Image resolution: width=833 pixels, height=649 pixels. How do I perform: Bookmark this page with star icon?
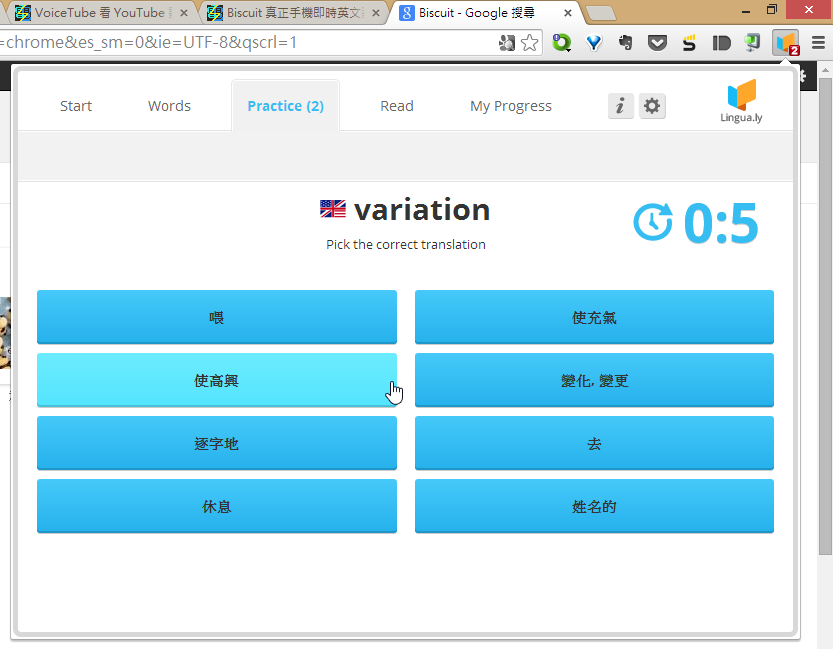(529, 43)
